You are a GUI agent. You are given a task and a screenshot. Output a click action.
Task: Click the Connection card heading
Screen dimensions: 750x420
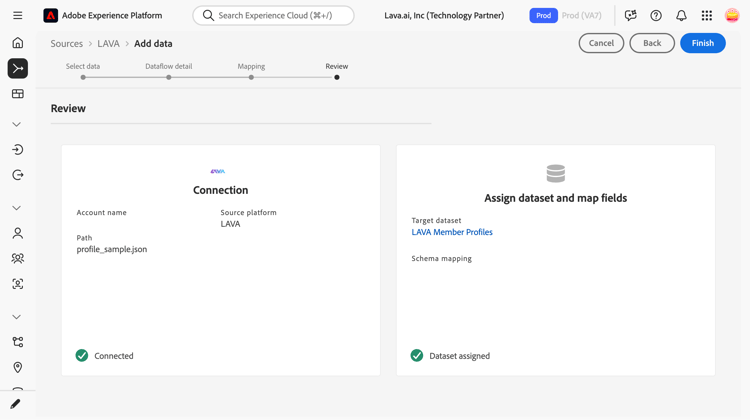coord(221,190)
